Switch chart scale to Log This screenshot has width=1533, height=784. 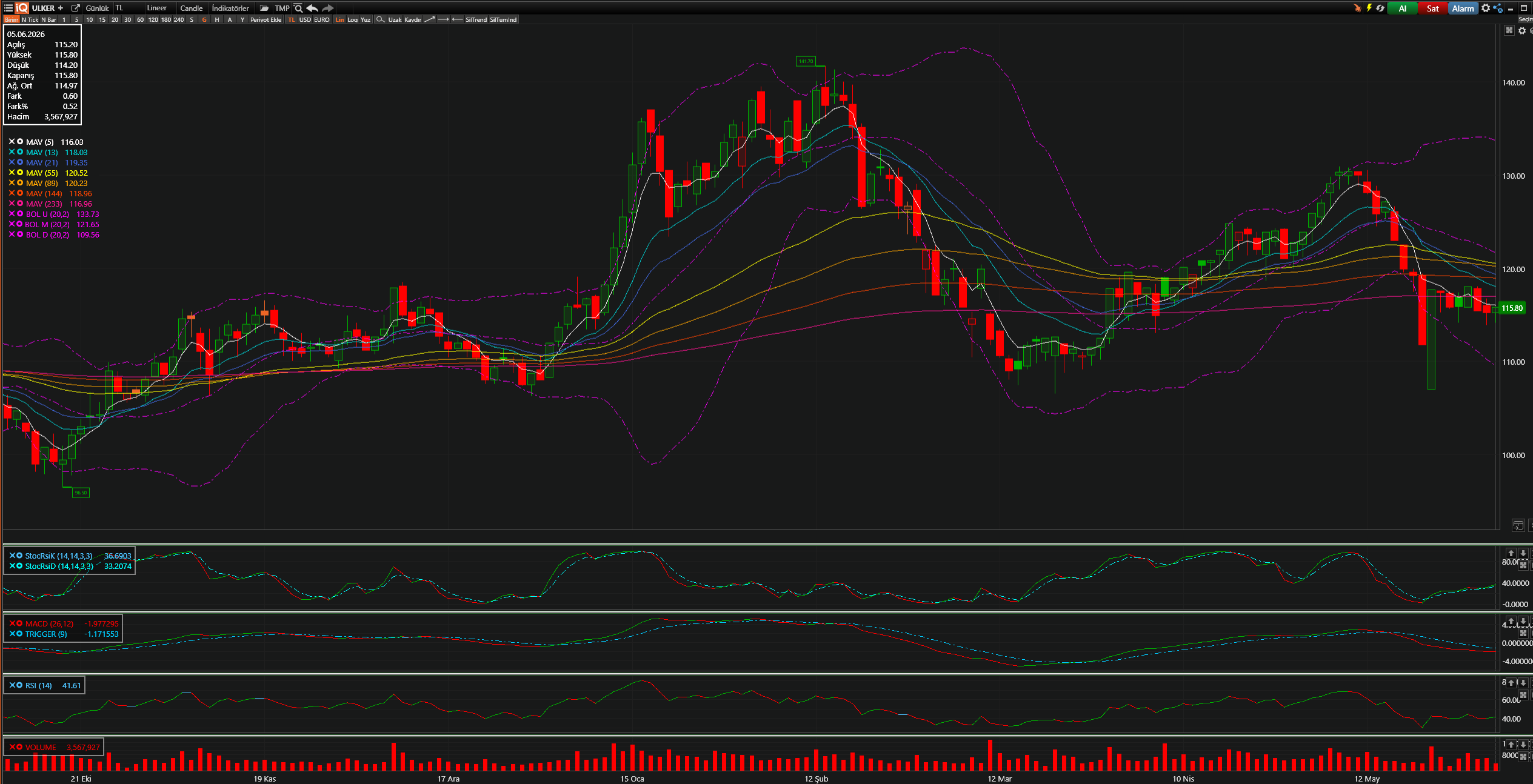point(352,19)
